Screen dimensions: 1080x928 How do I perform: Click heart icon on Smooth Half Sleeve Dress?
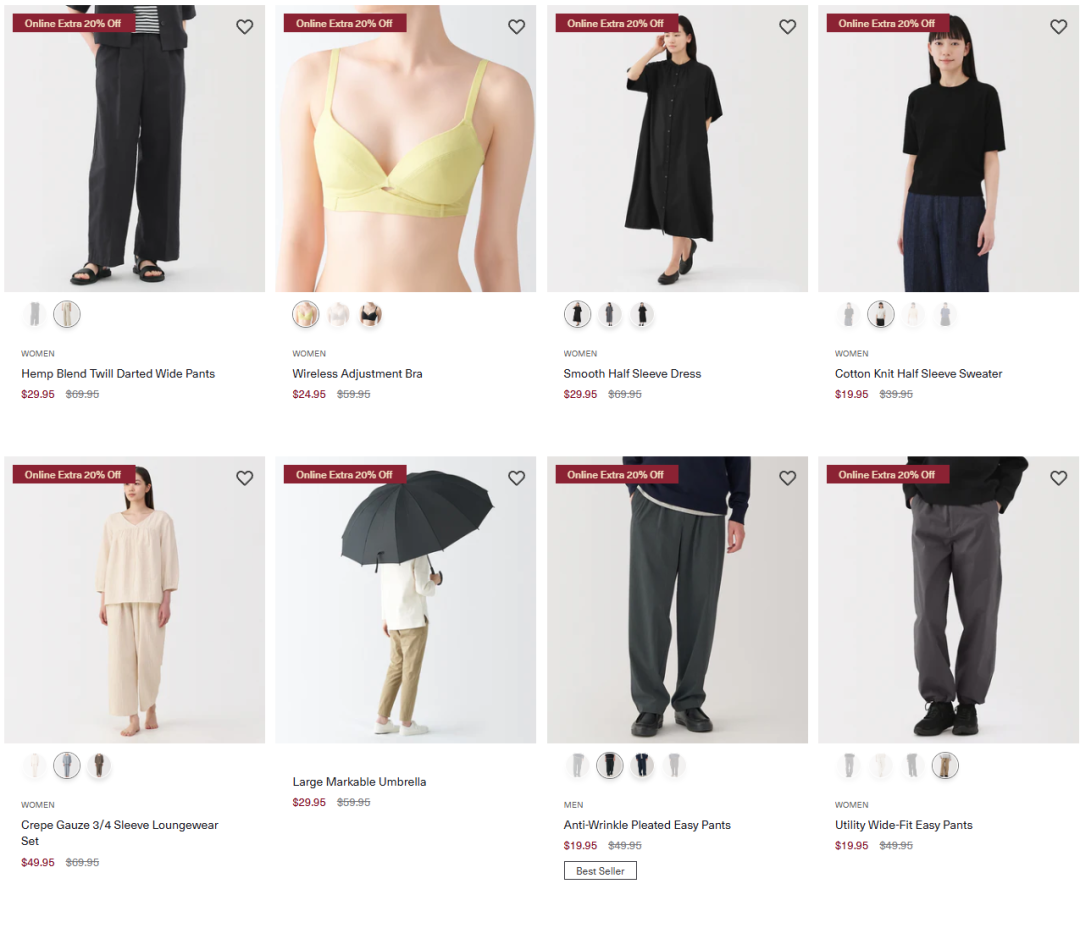[x=787, y=27]
